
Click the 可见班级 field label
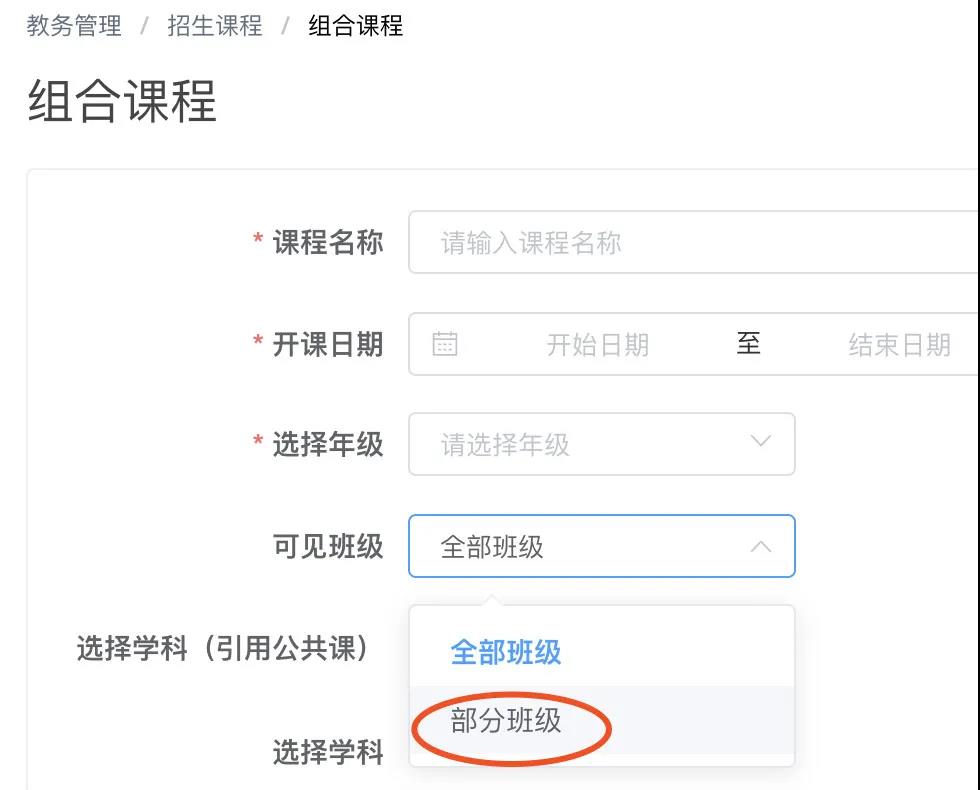click(328, 546)
